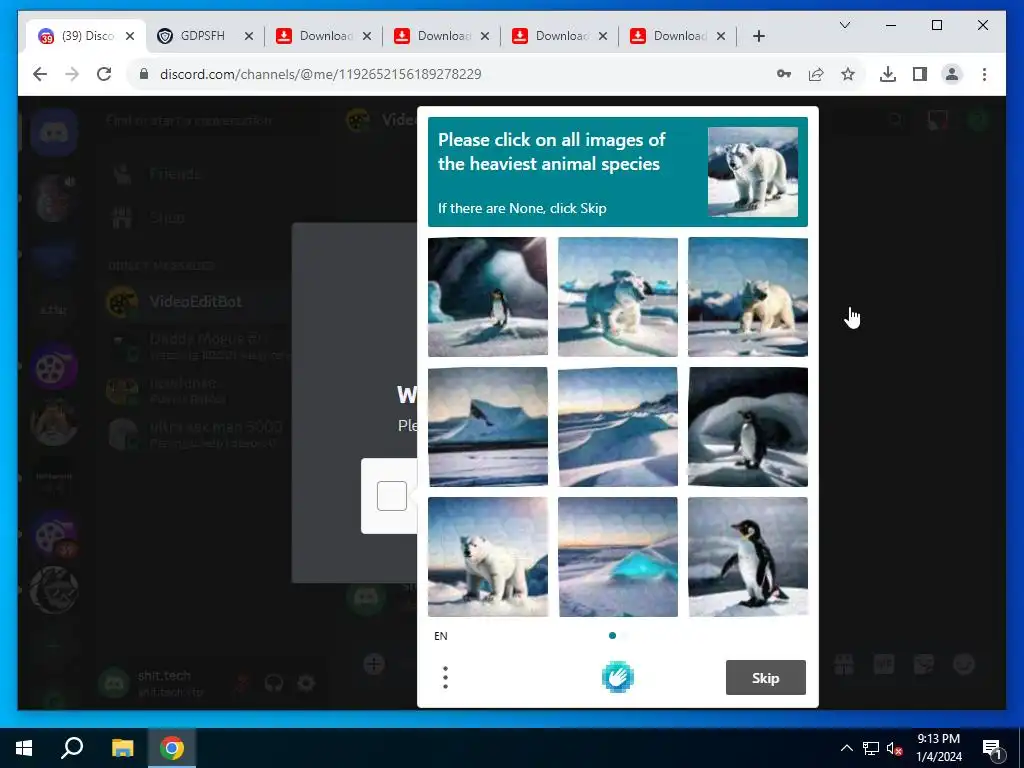1024x768 pixels.
Task: Open the Daddy Mogus direct message
Action: (x=196, y=346)
